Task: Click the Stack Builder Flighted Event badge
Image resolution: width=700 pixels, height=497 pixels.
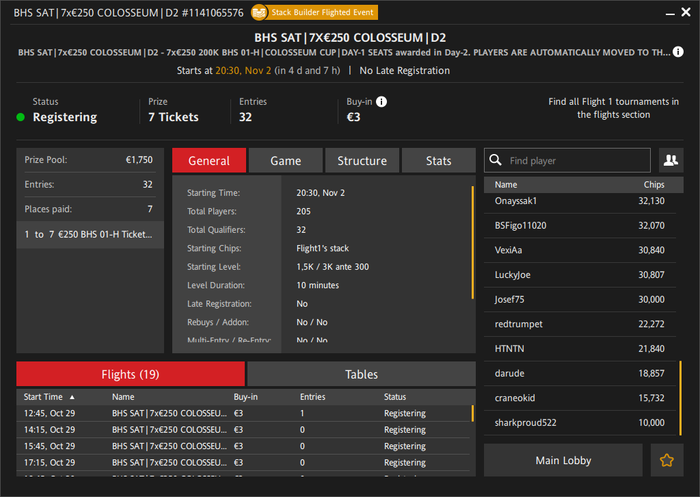Action: pyautogui.click(x=313, y=13)
